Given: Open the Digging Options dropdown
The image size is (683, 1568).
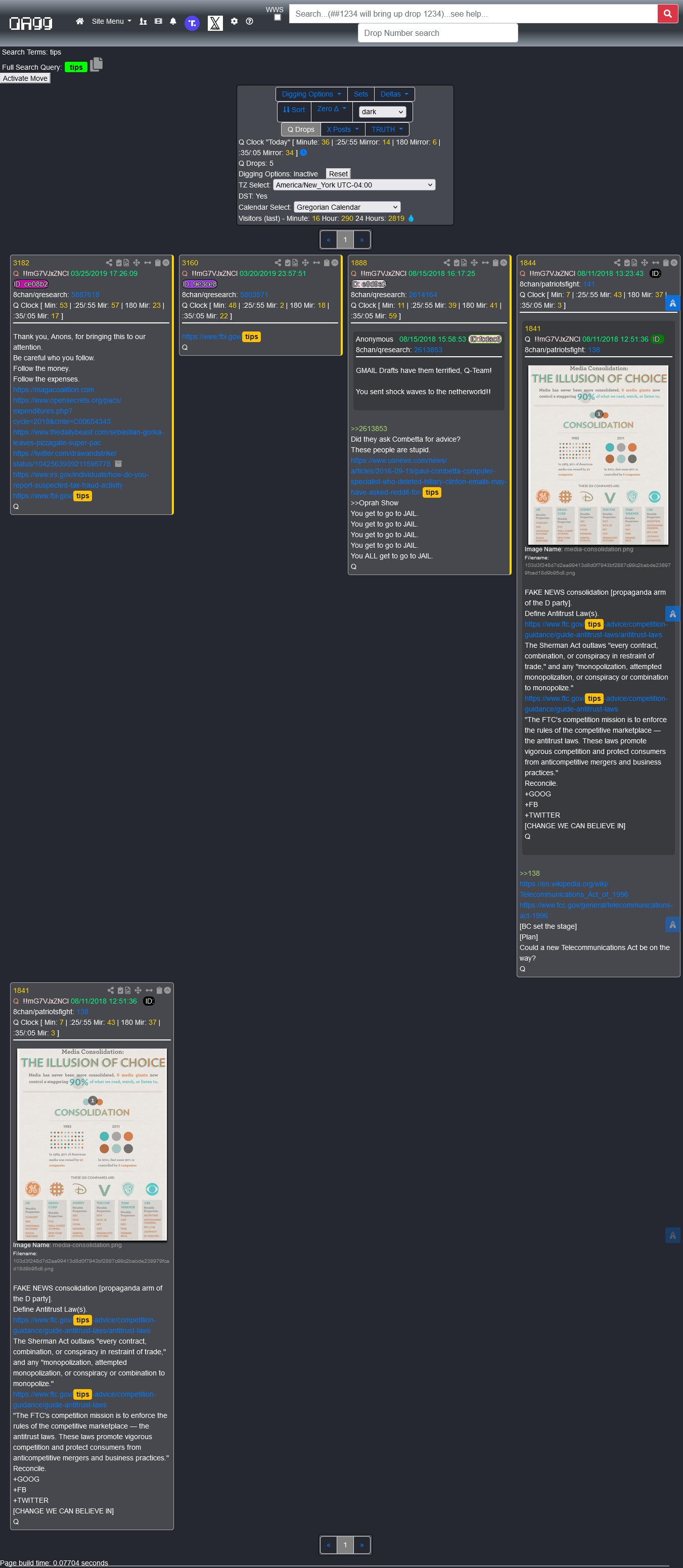Looking at the screenshot, I should 311,94.
